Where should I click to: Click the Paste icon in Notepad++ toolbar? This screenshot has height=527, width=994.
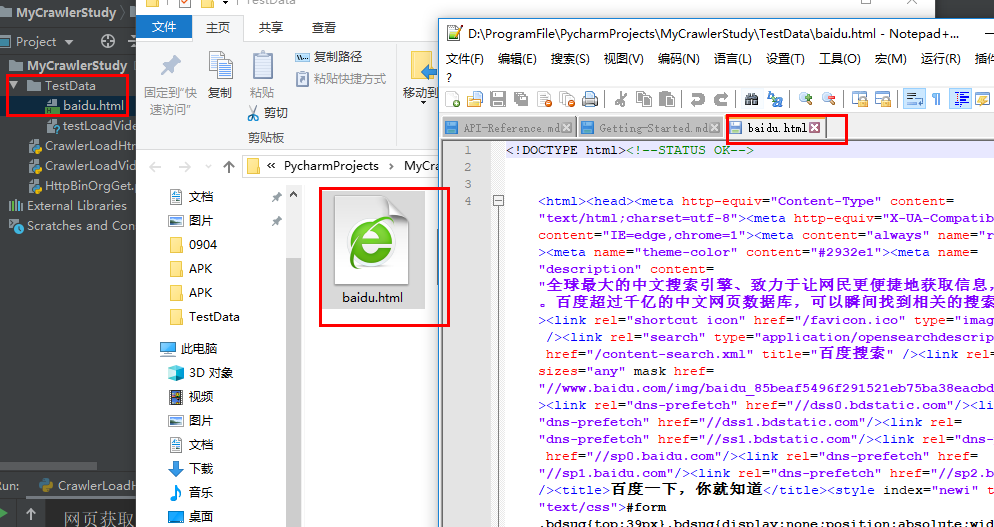[666, 99]
